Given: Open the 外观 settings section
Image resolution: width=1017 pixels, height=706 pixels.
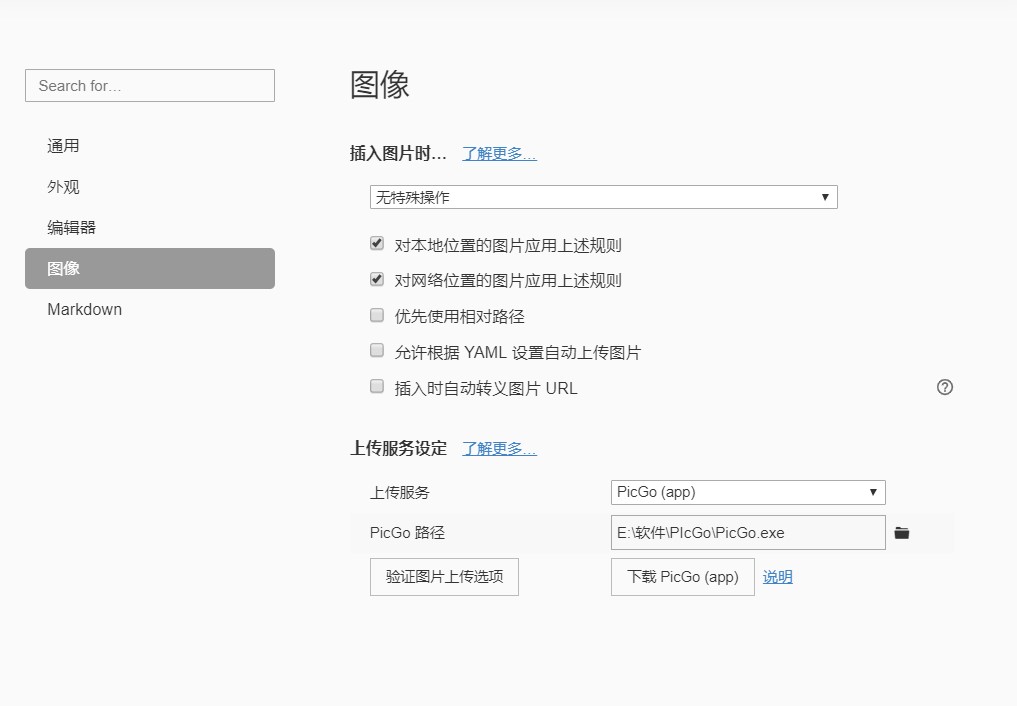Looking at the screenshot, I should 150,187.
